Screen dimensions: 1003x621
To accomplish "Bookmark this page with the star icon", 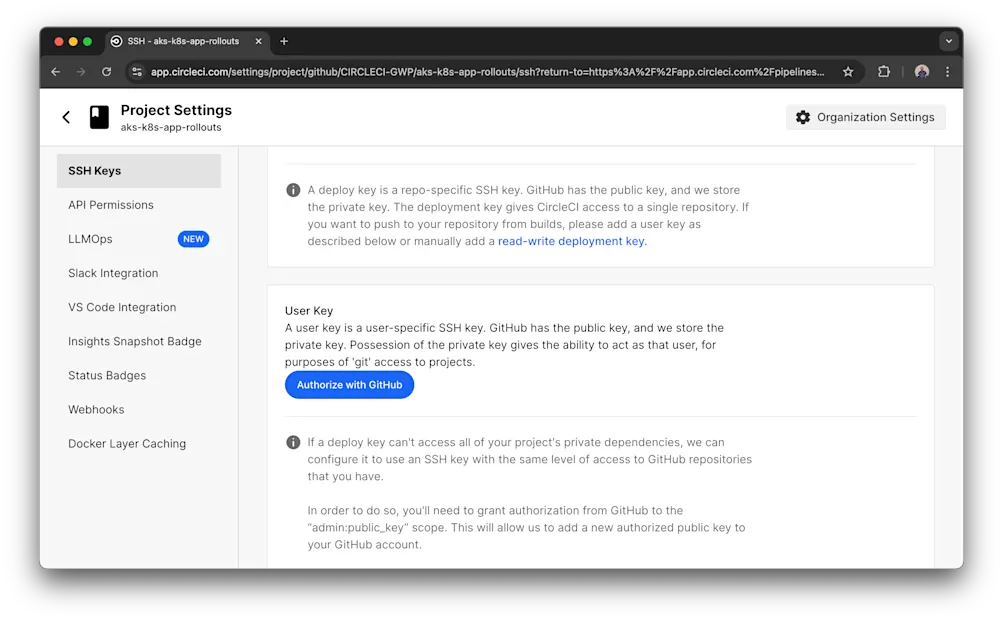I will point(848,72).
